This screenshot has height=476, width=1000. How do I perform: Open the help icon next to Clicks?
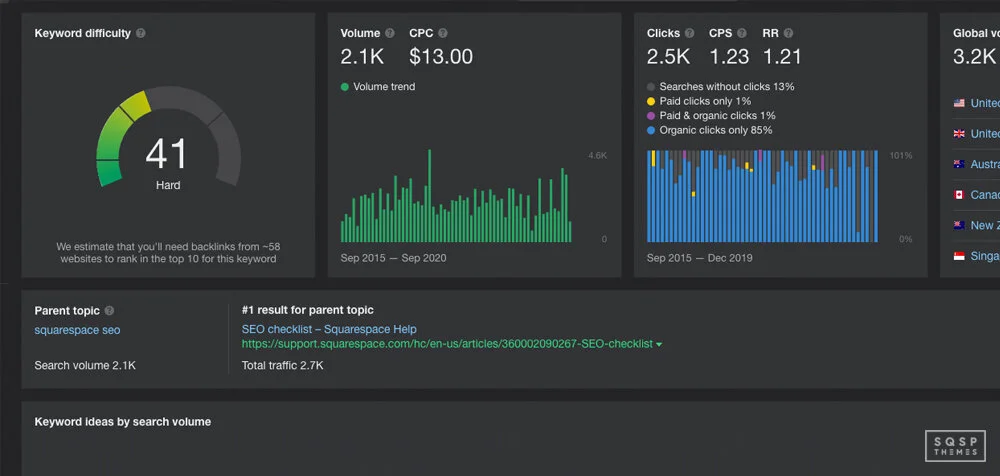click(x=689, y=33)
